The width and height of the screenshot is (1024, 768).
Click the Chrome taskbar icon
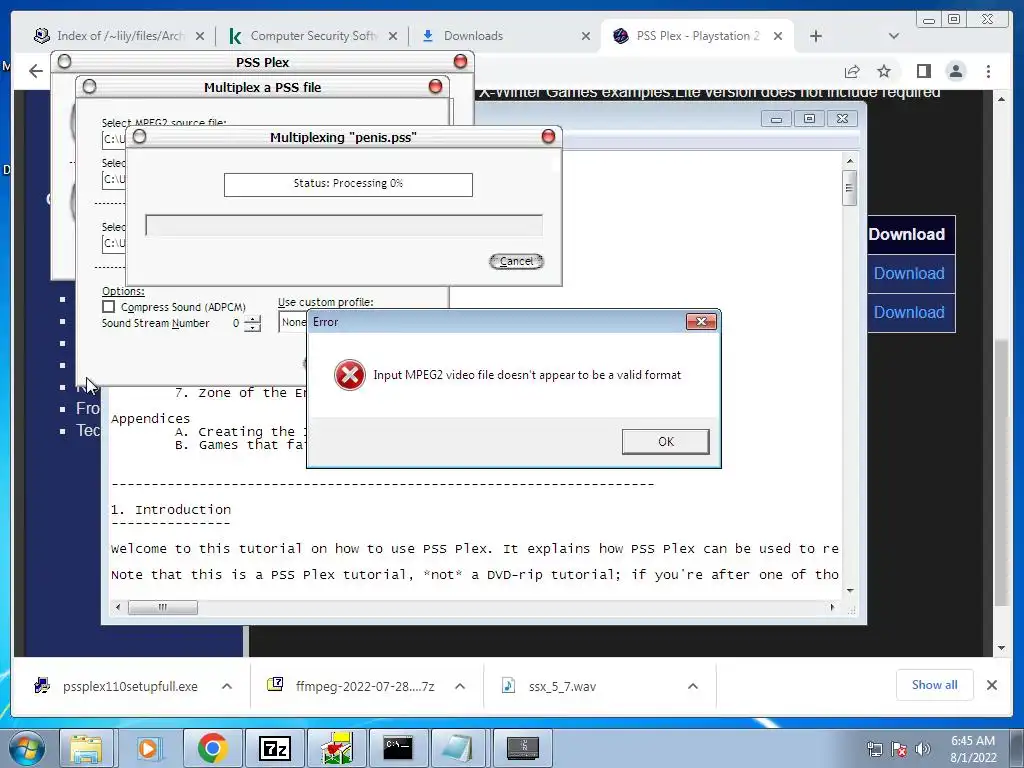212,748
